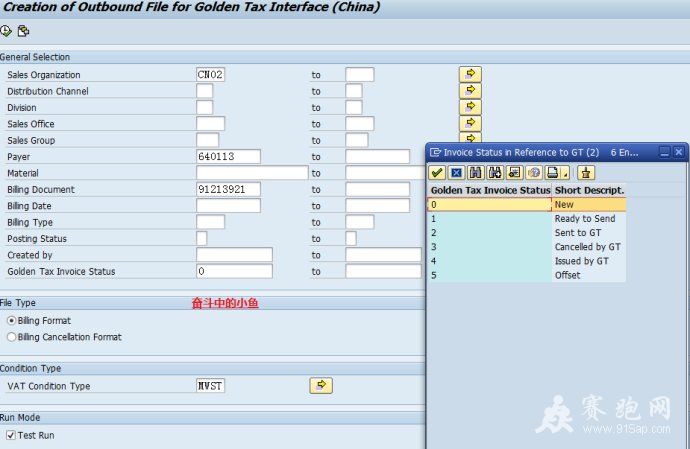Click the Execute clock icon
This screenshot has width=690, height=449.
point(6,31)
